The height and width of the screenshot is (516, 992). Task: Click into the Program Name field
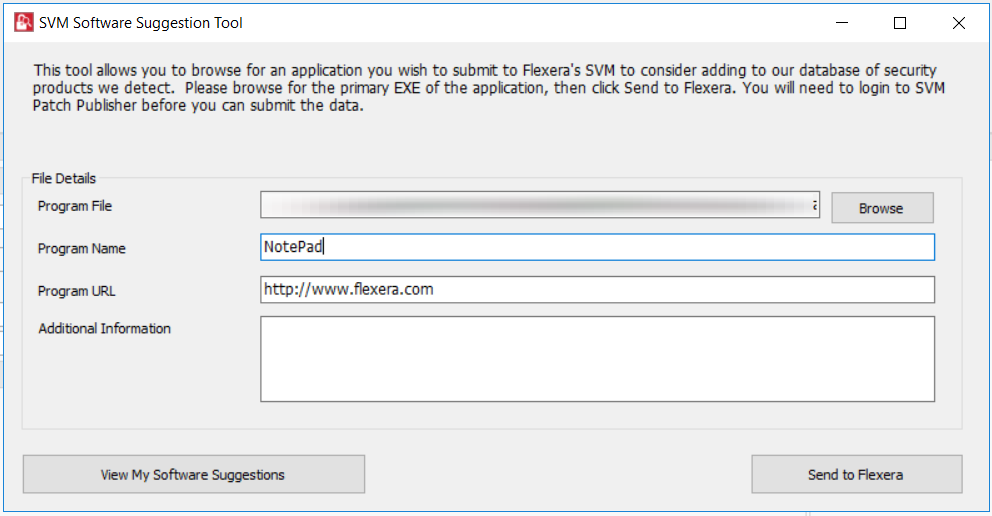point(597,247)
